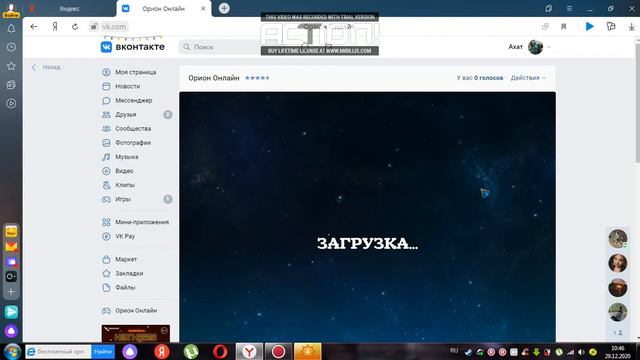Open history clock icon in left panel
Image resolution: width=640 pixels, height=360 pixels.
coord(11,47)
